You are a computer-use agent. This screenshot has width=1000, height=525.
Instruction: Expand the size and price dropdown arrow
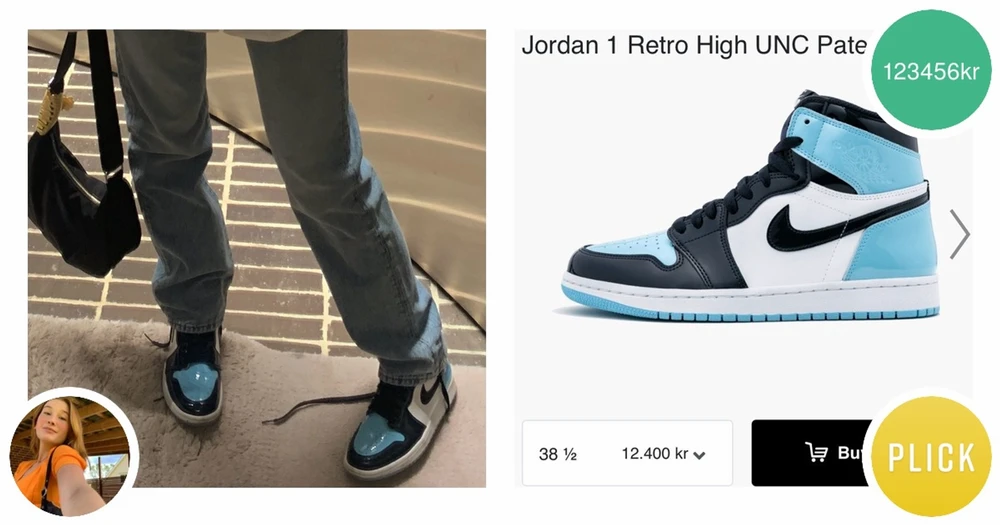699,455
